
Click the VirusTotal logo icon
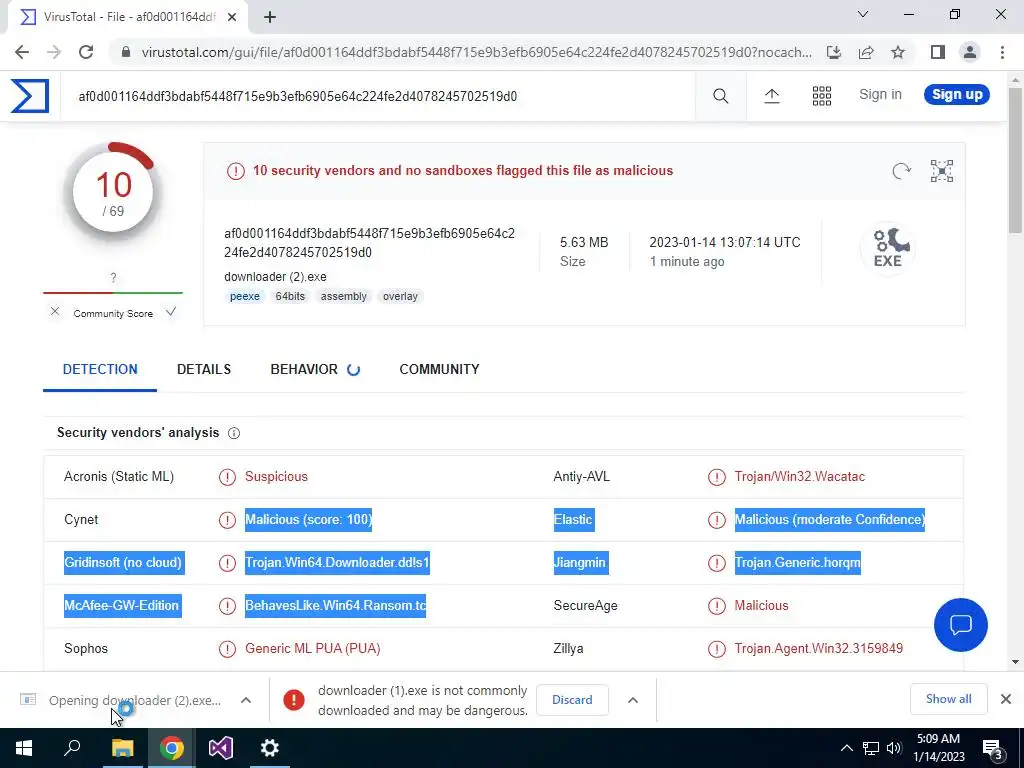point(29,96)
